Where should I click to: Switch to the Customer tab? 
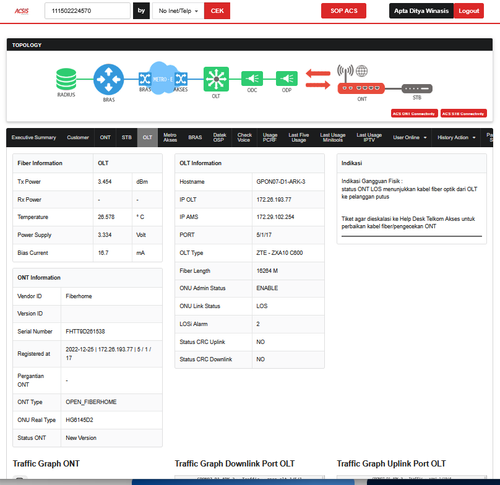tap(78, 137)
